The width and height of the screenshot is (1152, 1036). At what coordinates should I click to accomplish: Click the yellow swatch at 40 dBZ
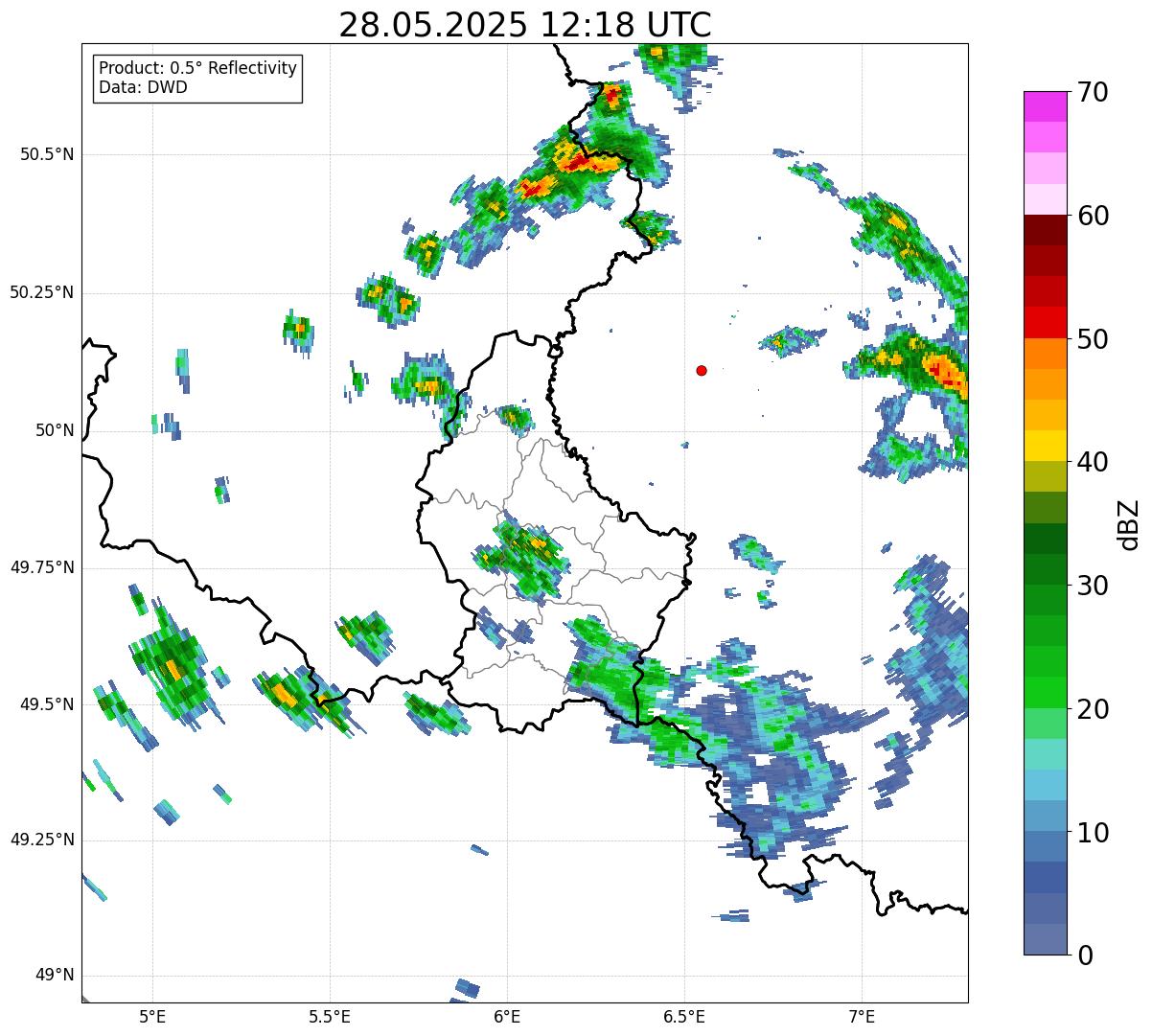click(x=1045, y=446)
